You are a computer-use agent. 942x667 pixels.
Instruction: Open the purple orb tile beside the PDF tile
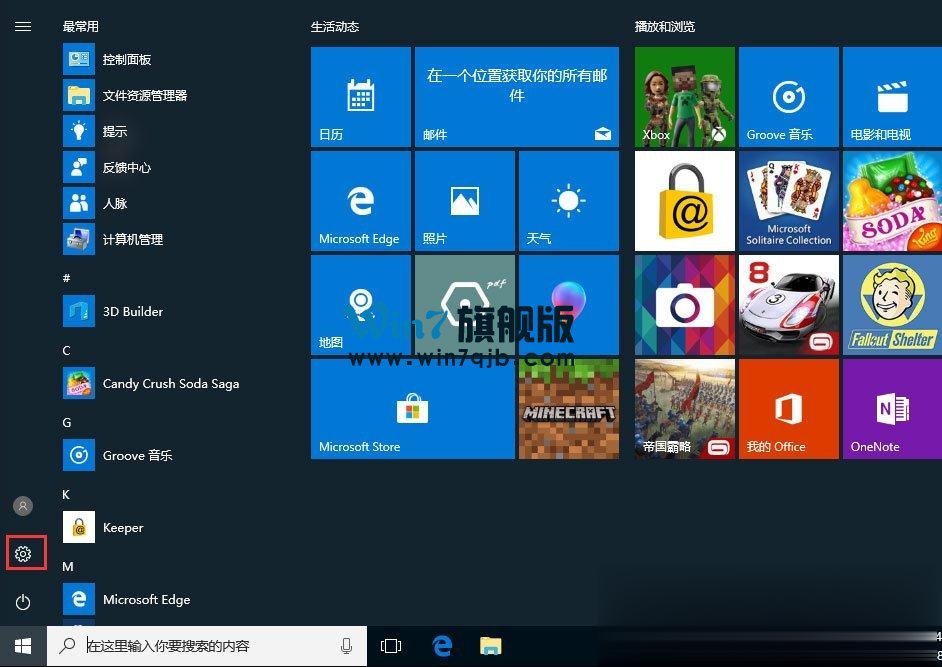568,305
